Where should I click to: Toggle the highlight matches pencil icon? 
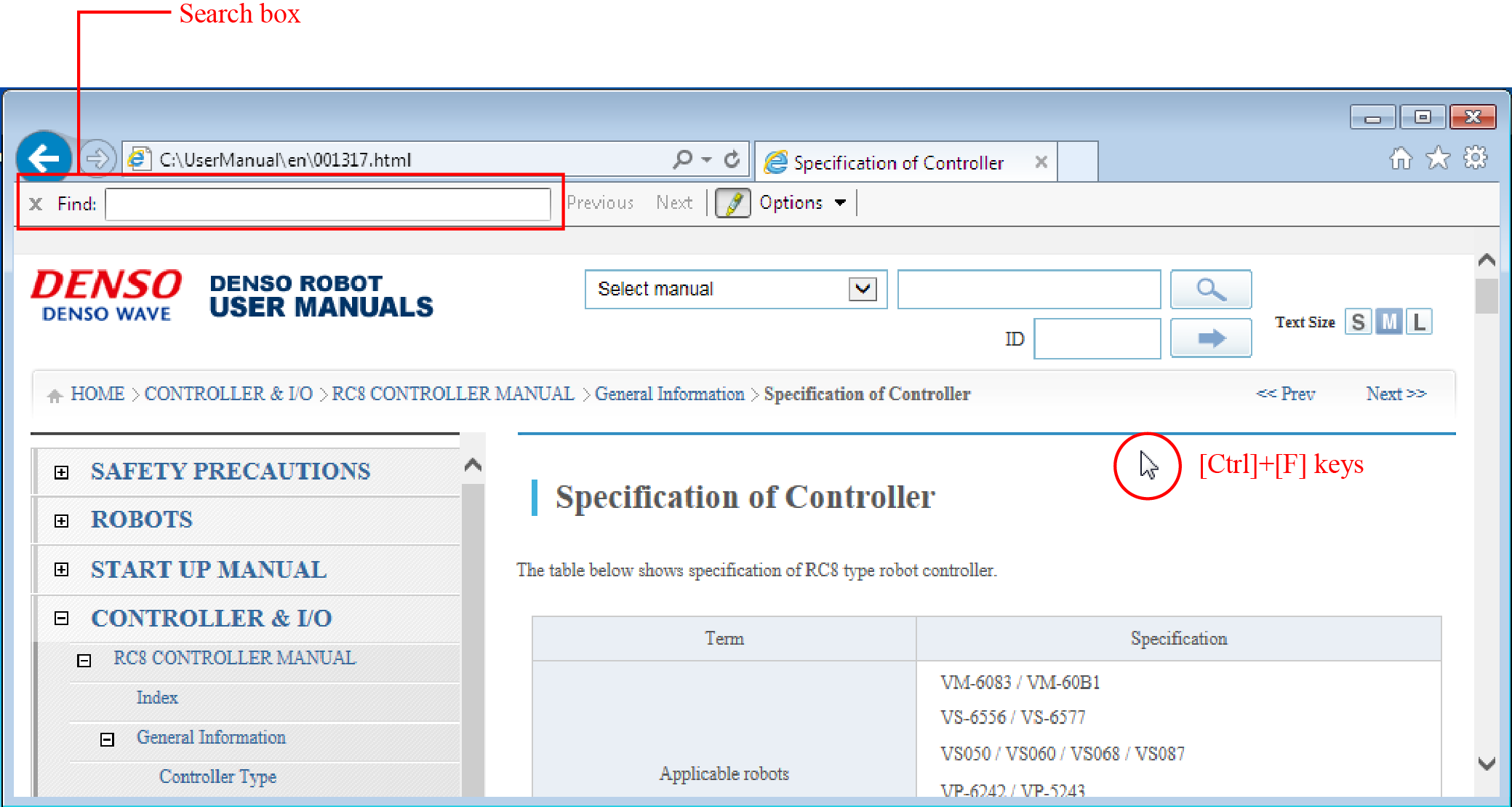732,203
